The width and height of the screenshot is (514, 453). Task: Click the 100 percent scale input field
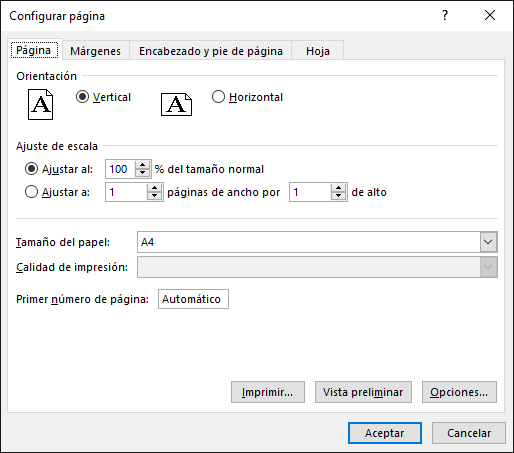tap(120, 169)
